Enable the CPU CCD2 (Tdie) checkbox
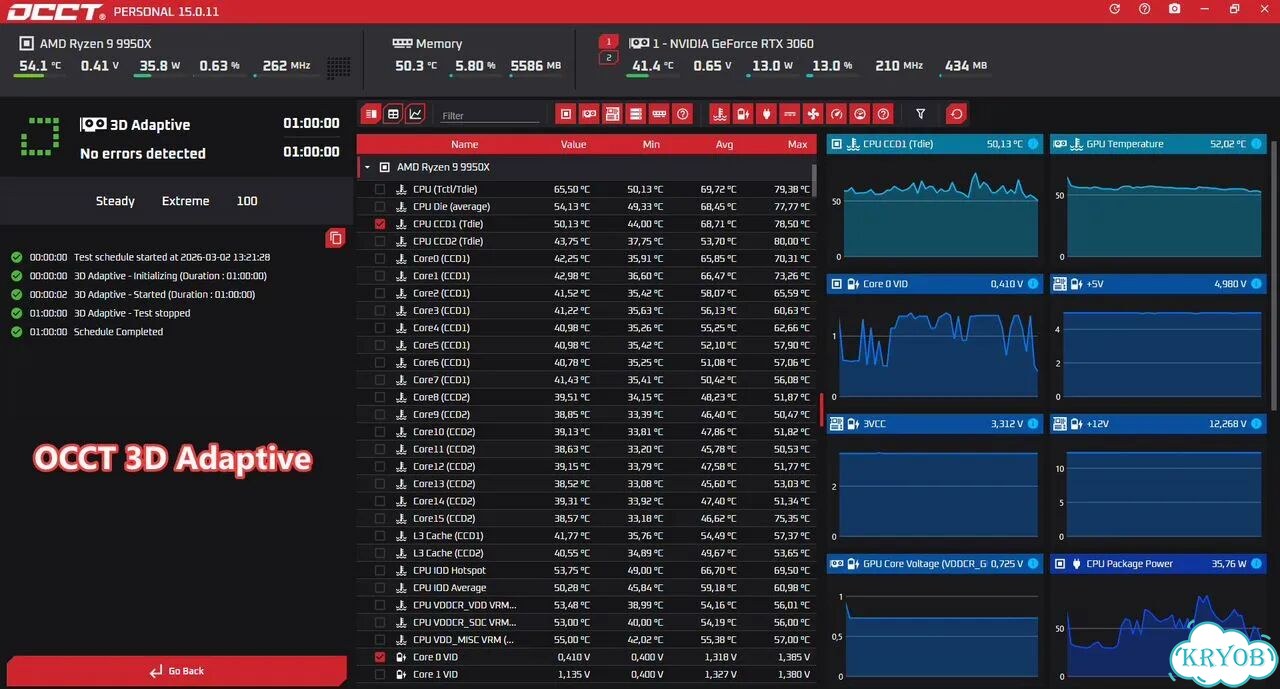This screenshot has width=1280, height=689. point(380,241)
